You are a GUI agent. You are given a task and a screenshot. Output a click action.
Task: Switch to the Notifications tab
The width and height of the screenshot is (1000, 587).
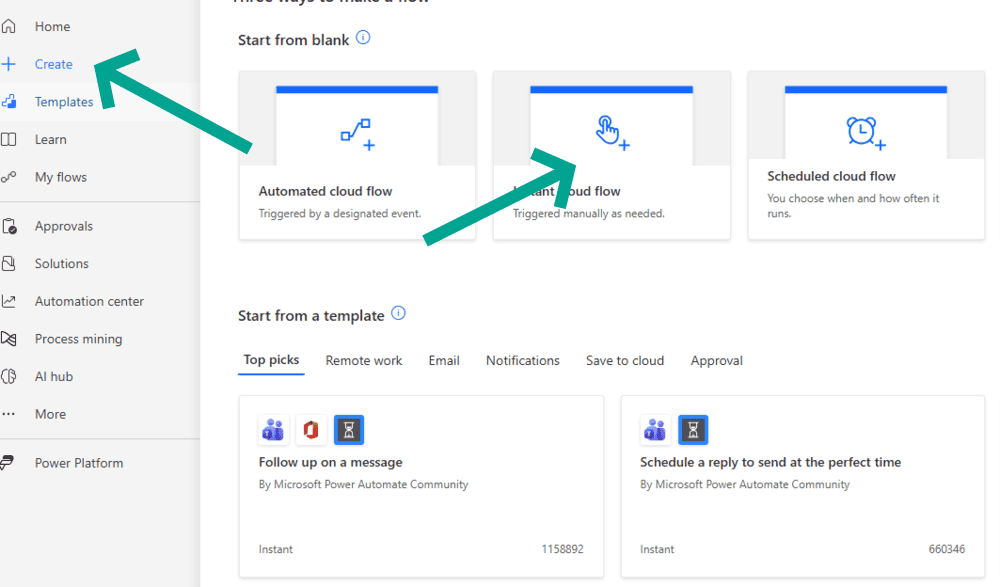[x=522, y=360]
